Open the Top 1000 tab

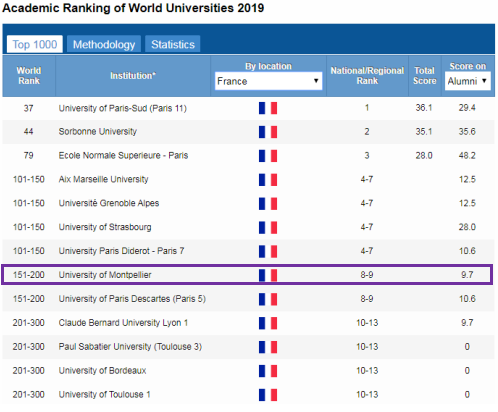tap(35, 44)
